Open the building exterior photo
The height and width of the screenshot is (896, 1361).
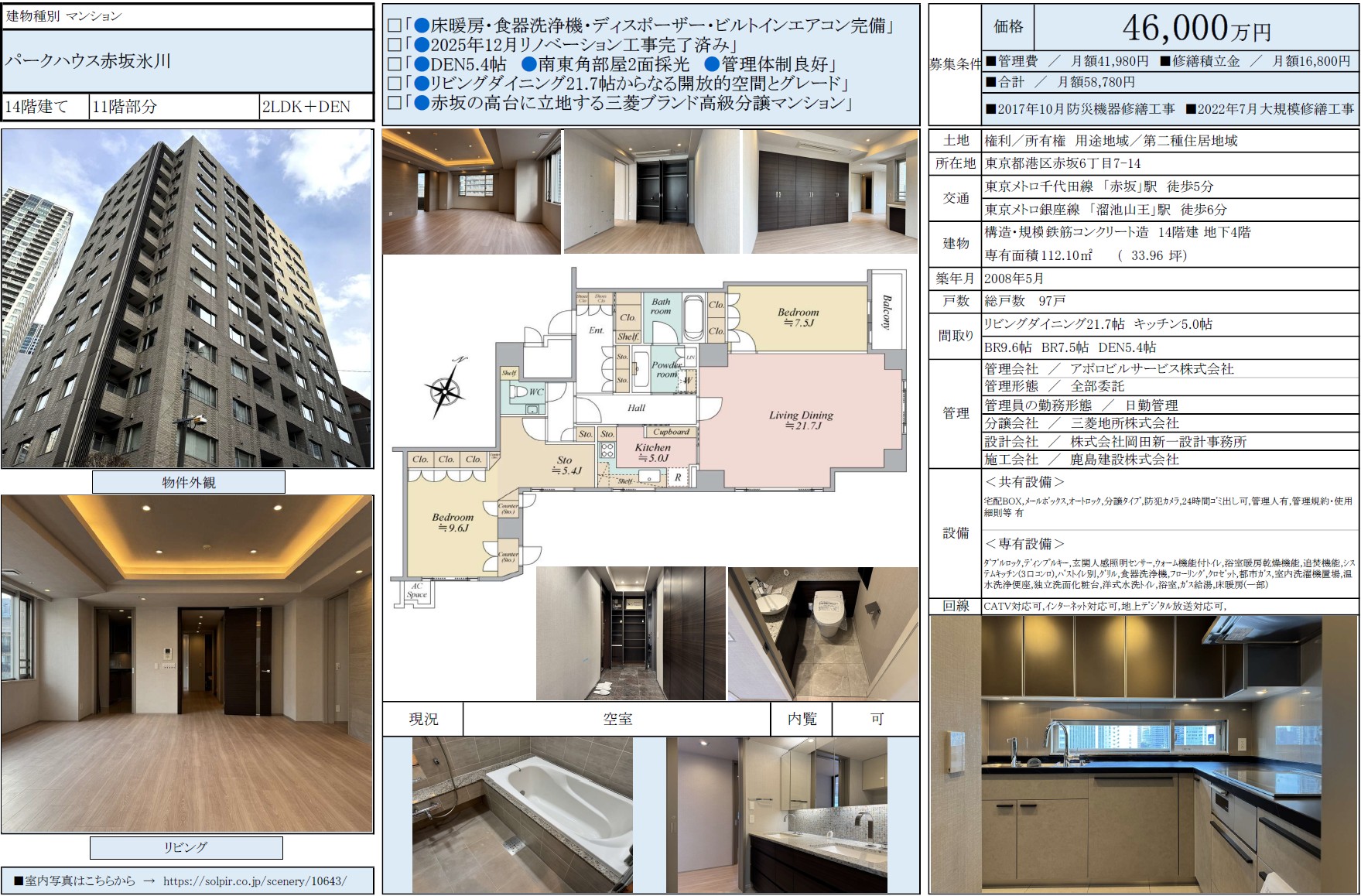pyautogui.click(x=187, y=299)
